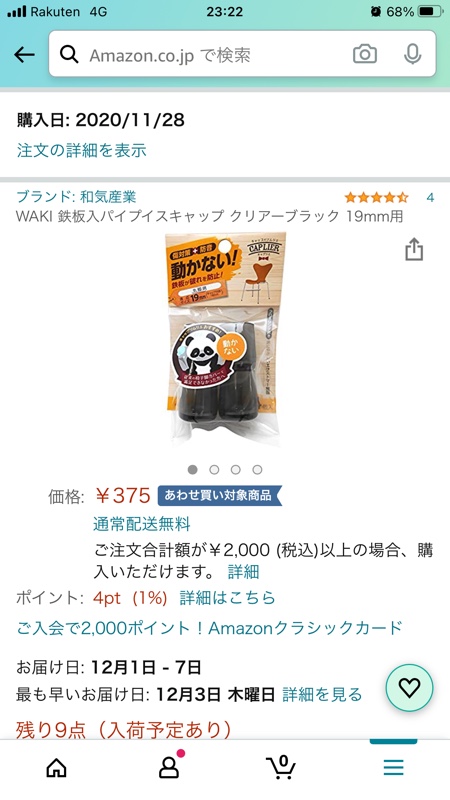Open account profile icon in bottom bar

[x=169, y=766]
